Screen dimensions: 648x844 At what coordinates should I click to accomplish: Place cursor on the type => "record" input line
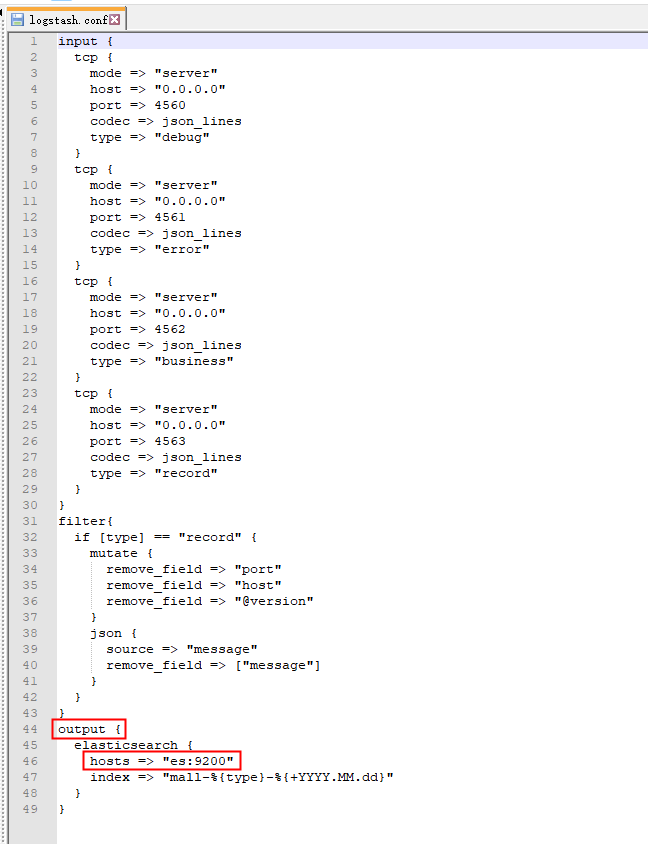click(153, 473)
